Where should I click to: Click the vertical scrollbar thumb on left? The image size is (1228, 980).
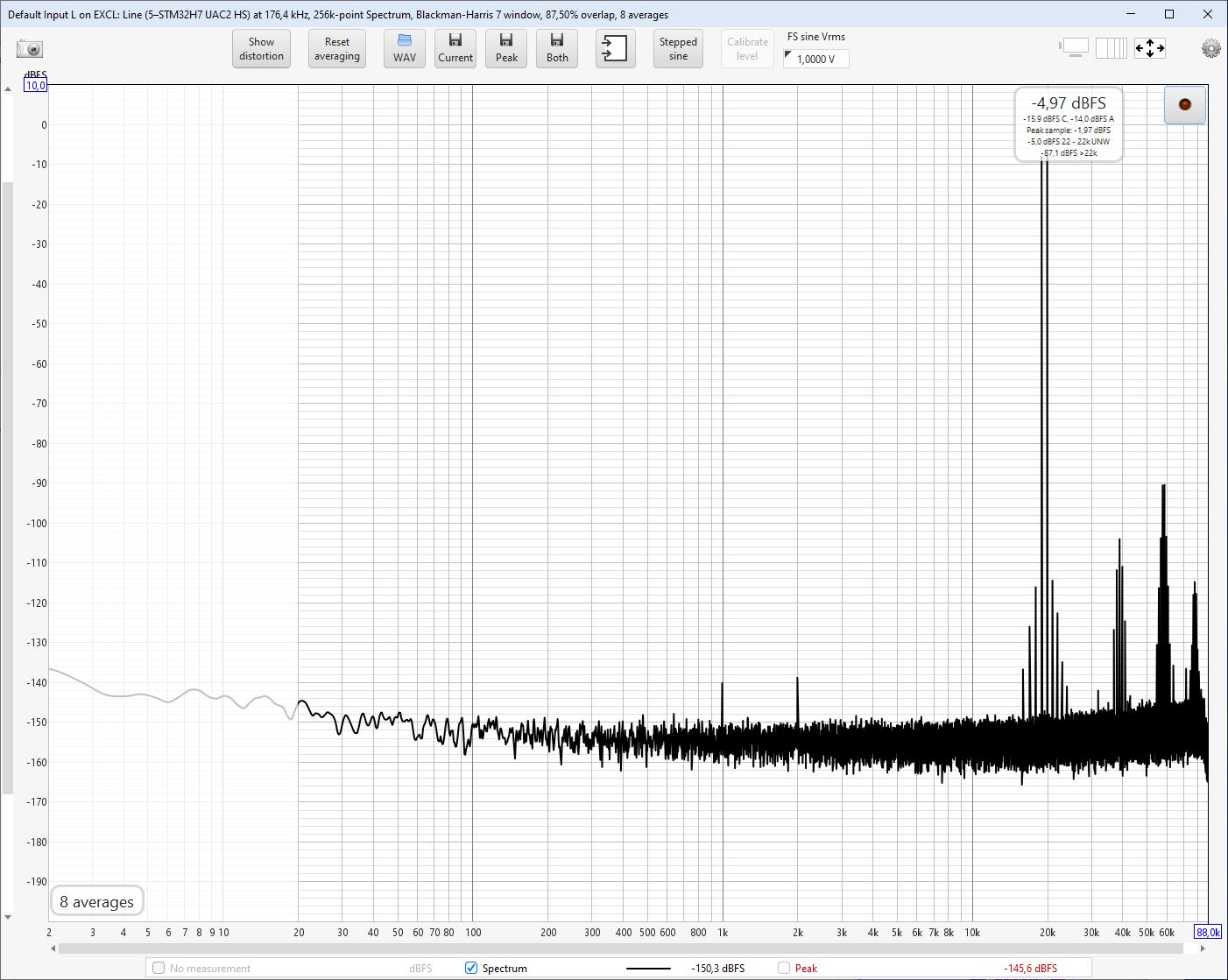(8, 488)
